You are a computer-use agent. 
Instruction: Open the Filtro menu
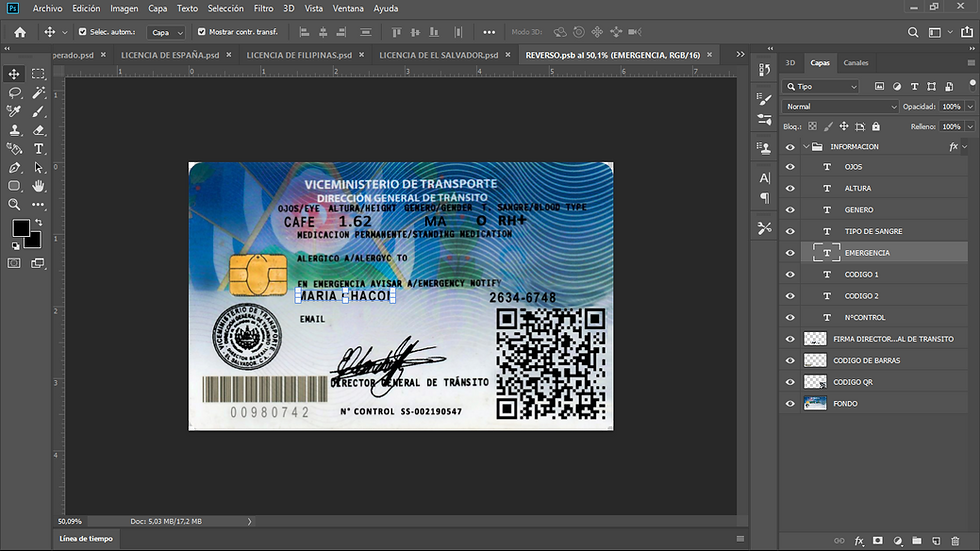(263, 9)
